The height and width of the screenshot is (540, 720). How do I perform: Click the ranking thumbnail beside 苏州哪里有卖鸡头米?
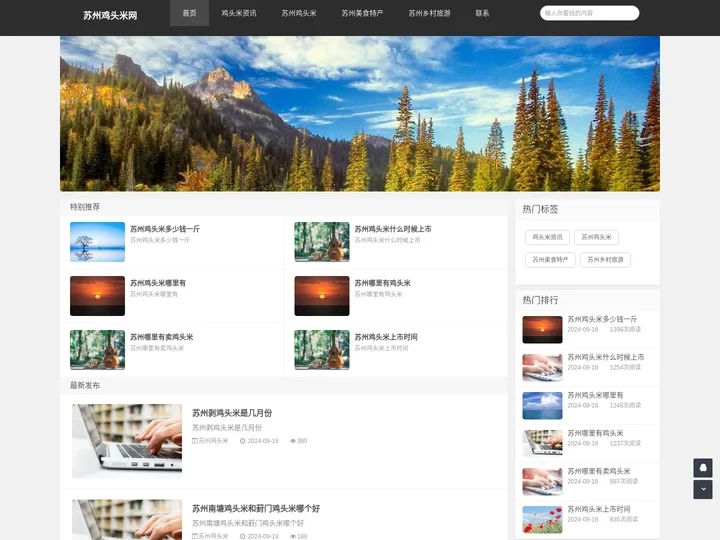tap(542, 482)
